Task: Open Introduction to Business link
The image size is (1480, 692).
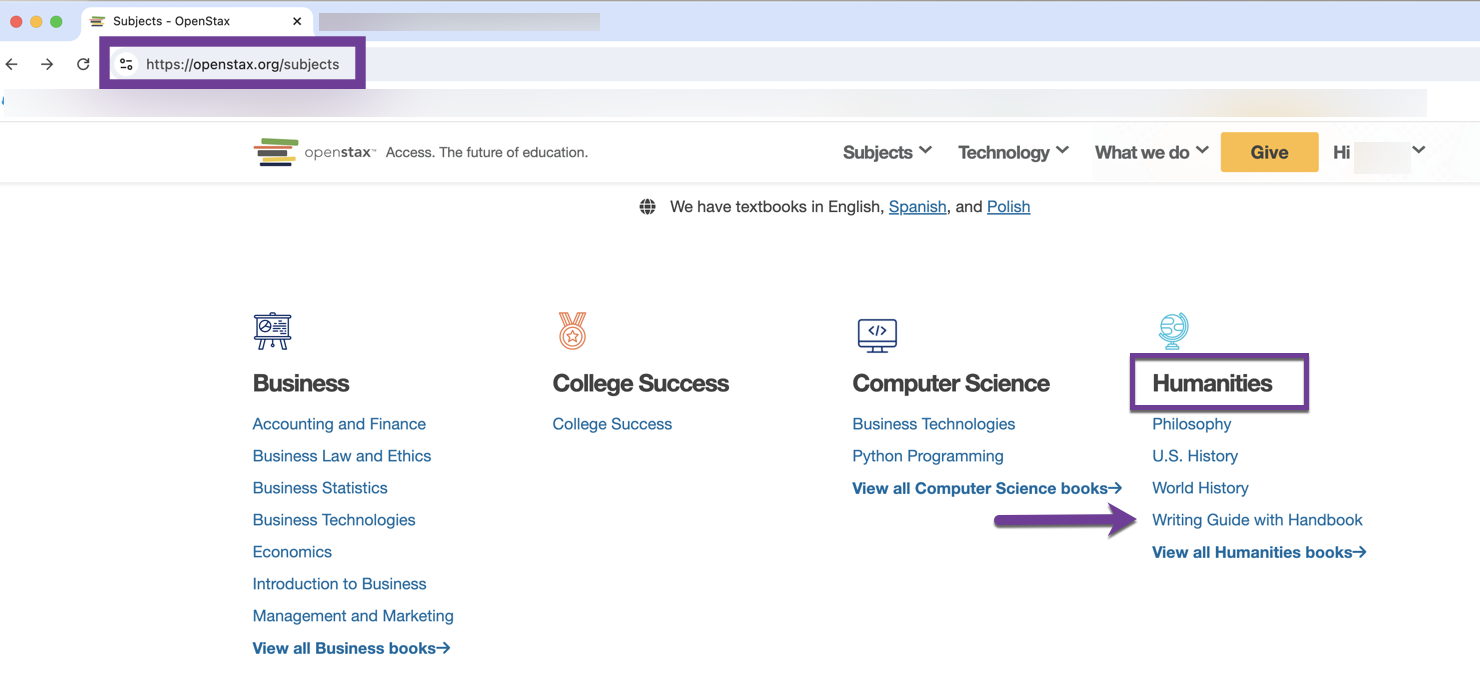Action: click(x=339, y=584)
